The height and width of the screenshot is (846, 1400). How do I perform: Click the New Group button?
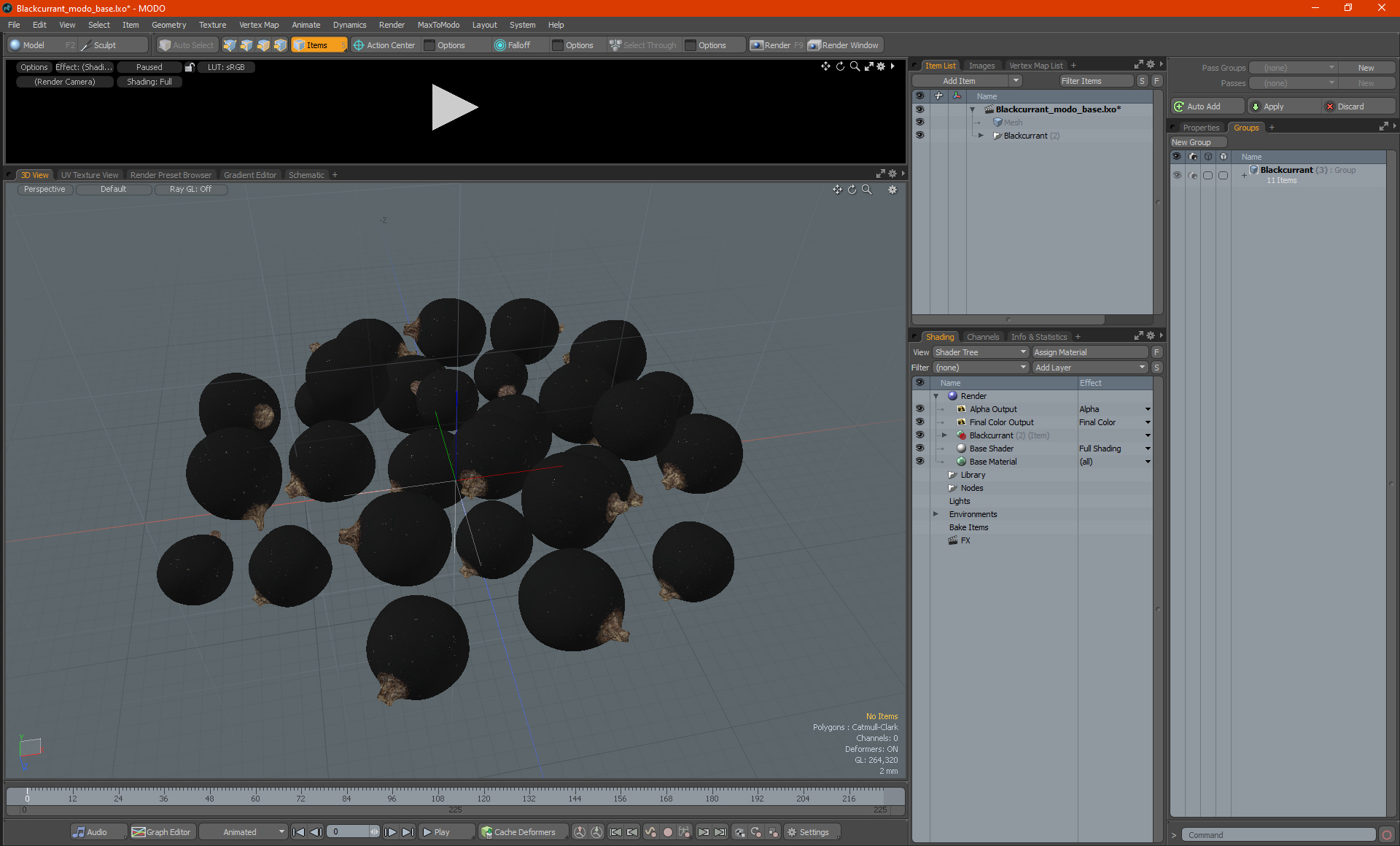pyautogui.click(x=1198, y=142)
